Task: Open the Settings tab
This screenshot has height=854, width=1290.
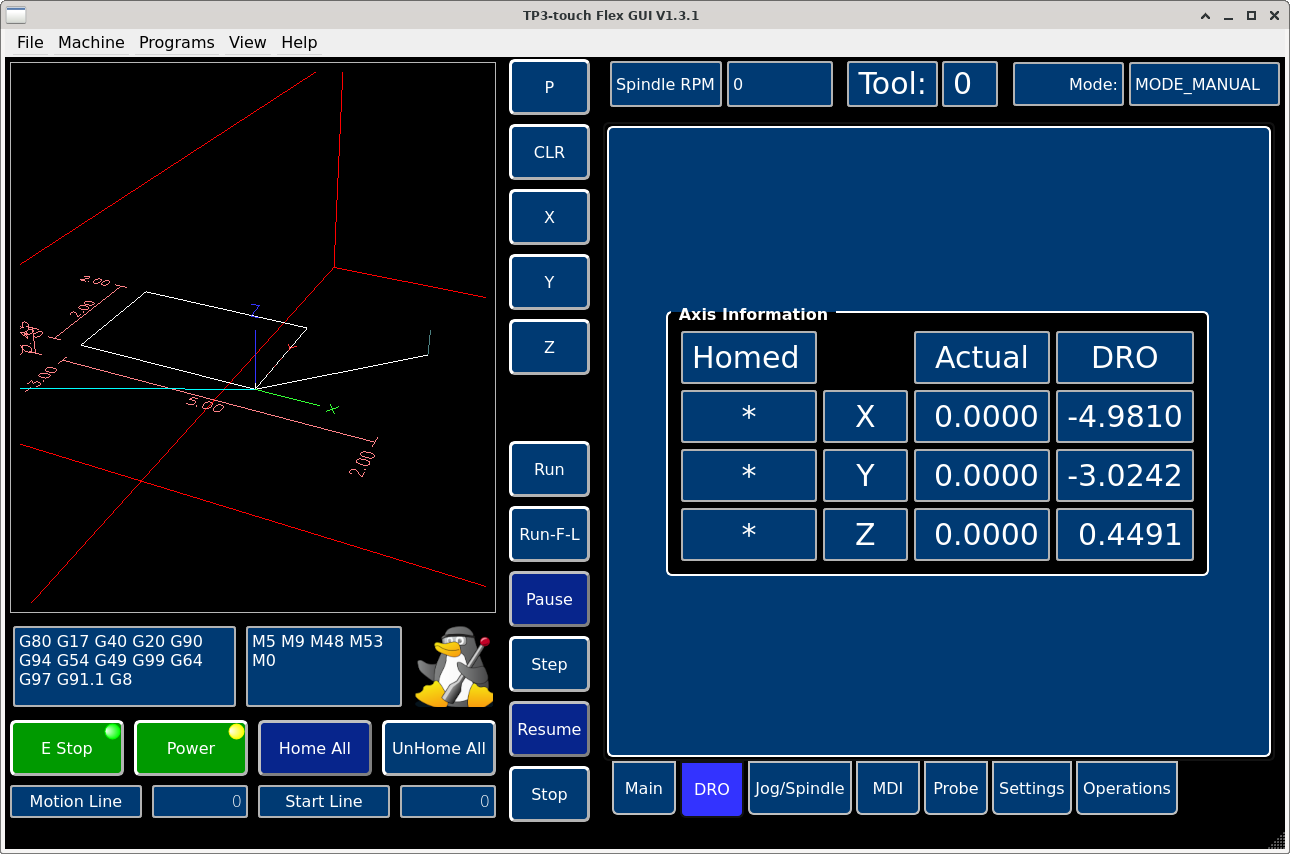Action: click(x=1031, y=788)
